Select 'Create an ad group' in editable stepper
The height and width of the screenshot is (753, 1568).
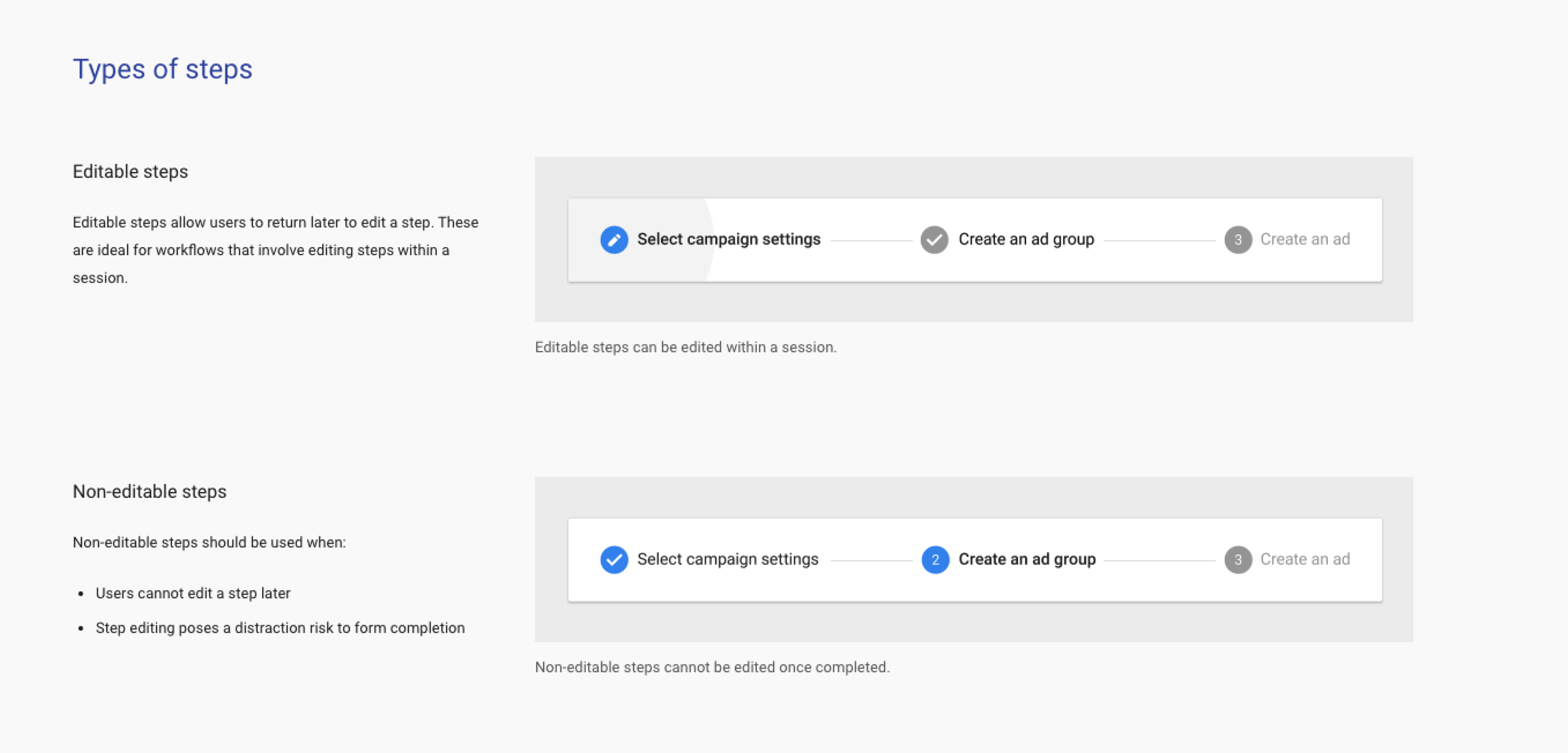1026,240
